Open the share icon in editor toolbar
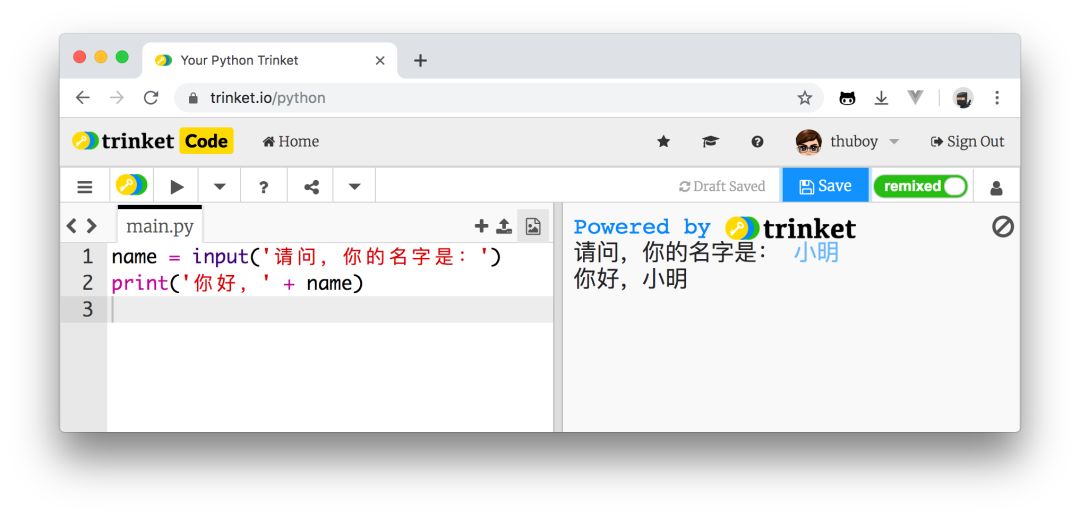This screenshot has height=517, width=1080. tap(311, 186)
